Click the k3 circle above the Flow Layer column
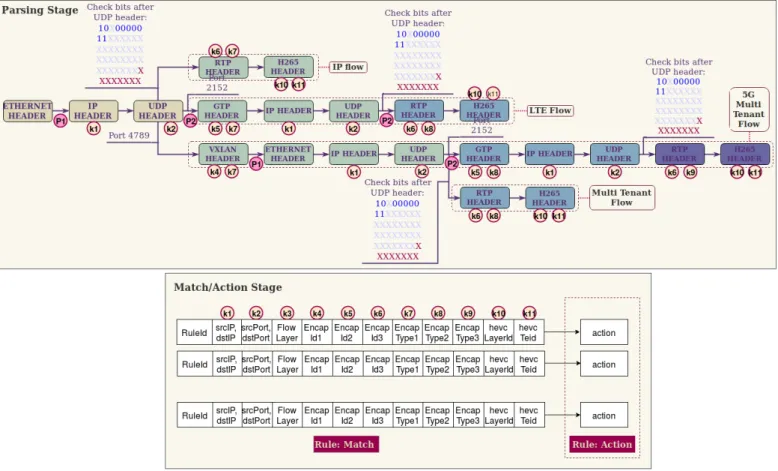Viewport: 778px width, 471px height. tap(287, 313)
